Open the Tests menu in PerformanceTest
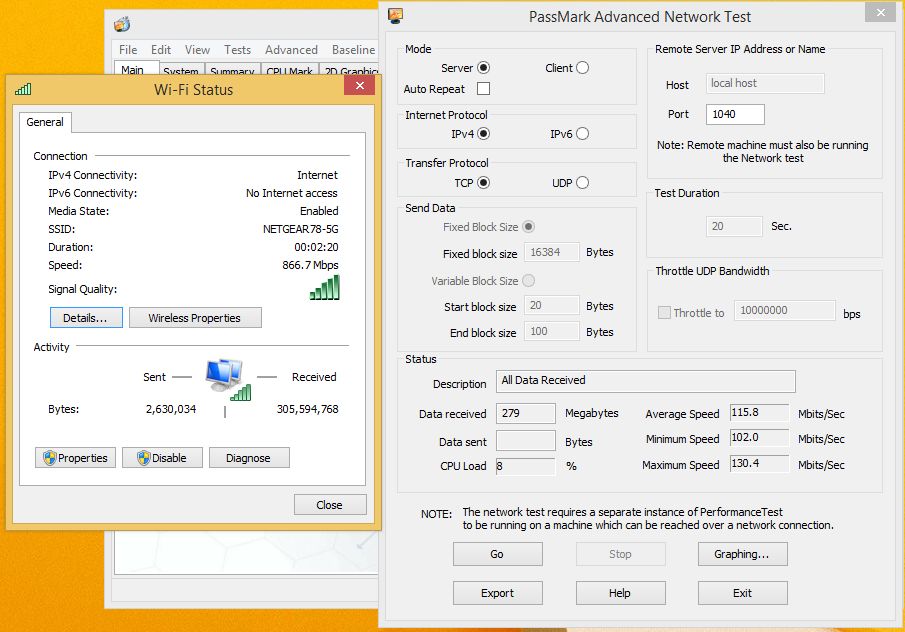The width and height of the screenshot is (905, 632). [237, 50]
